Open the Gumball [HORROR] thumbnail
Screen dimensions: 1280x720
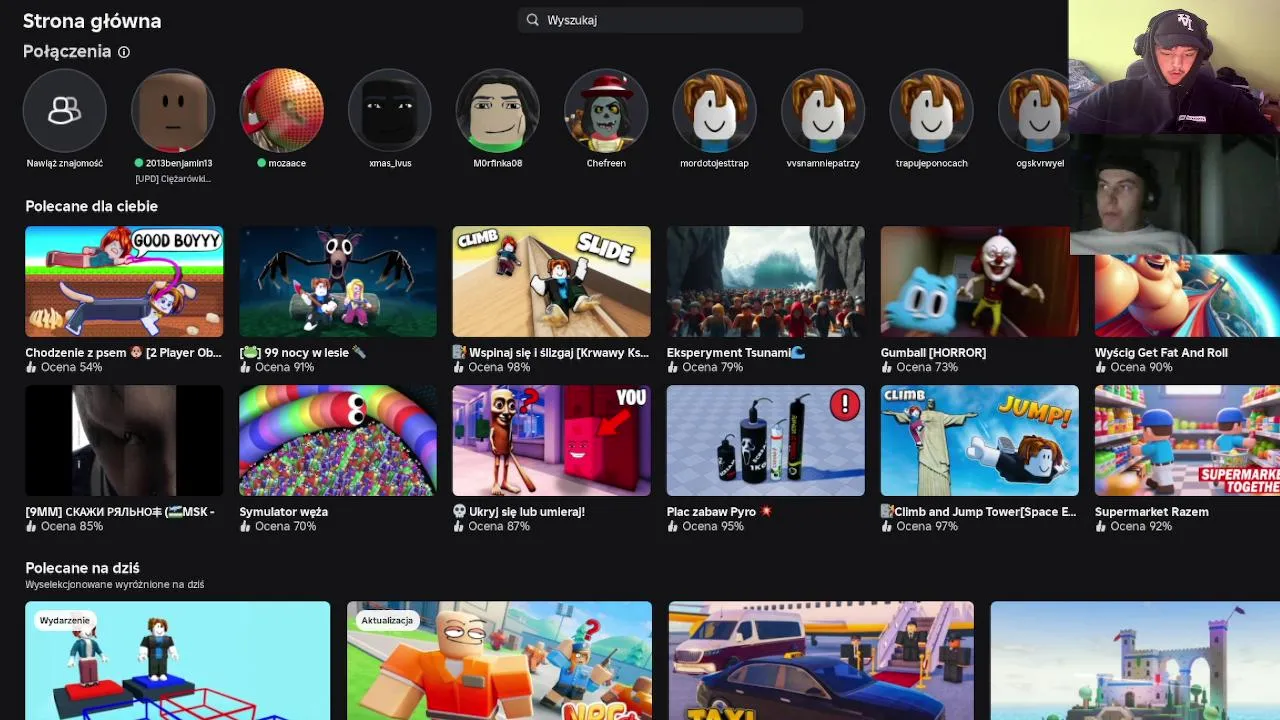pyautogui.click(x=980, y=281)
